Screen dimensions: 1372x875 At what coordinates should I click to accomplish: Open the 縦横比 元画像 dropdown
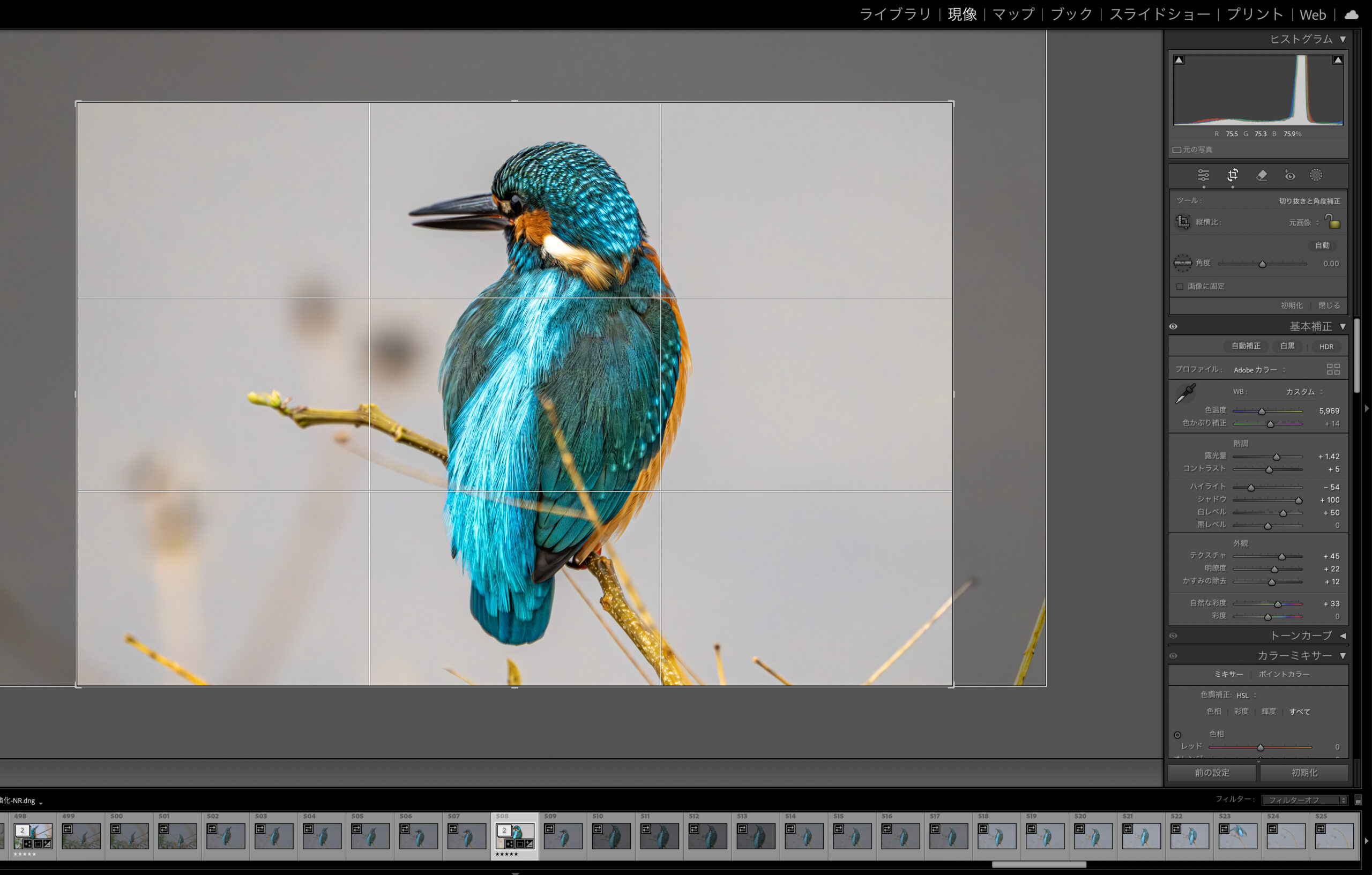pos(1303,222)
